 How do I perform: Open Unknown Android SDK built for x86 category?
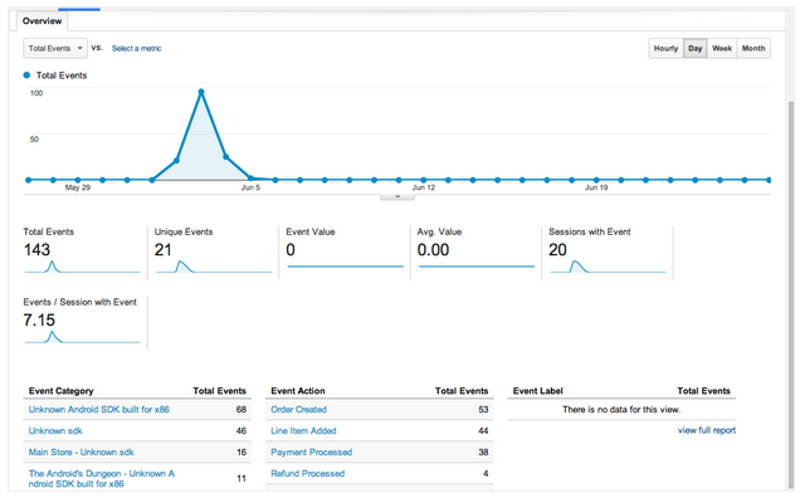point(99,409)
